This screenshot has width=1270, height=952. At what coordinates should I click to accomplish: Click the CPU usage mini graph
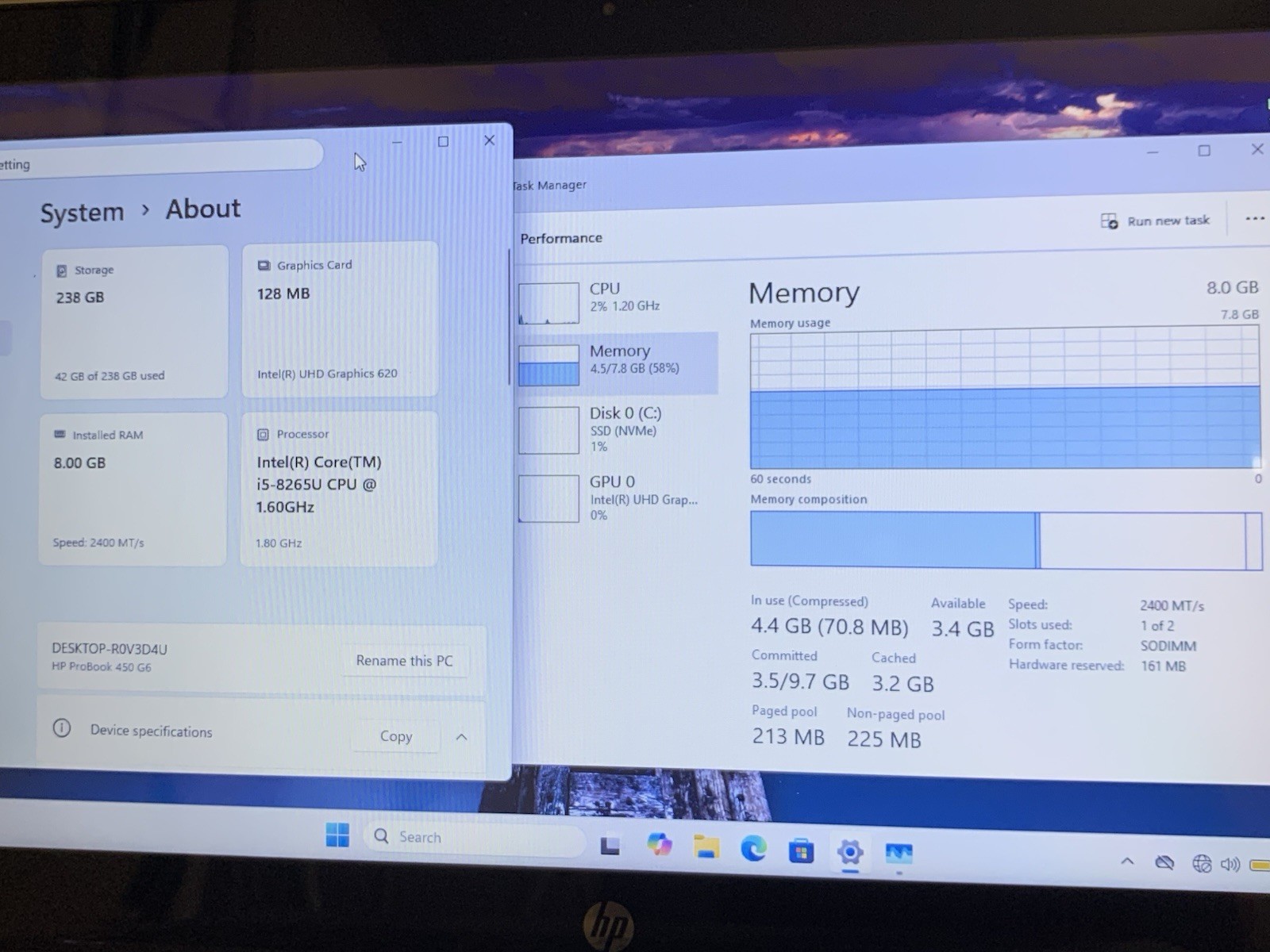(548, 304)
